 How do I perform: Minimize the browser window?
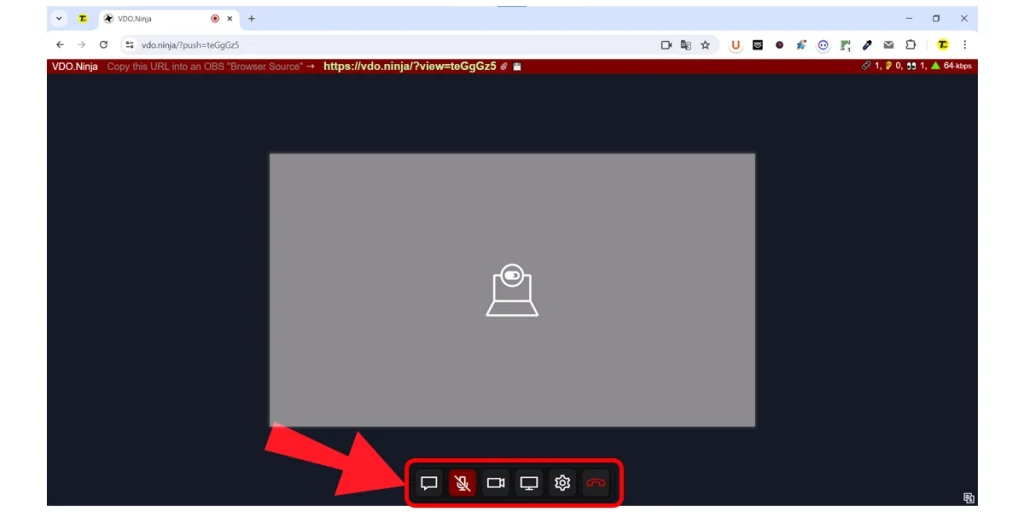(x=909, y=19)
